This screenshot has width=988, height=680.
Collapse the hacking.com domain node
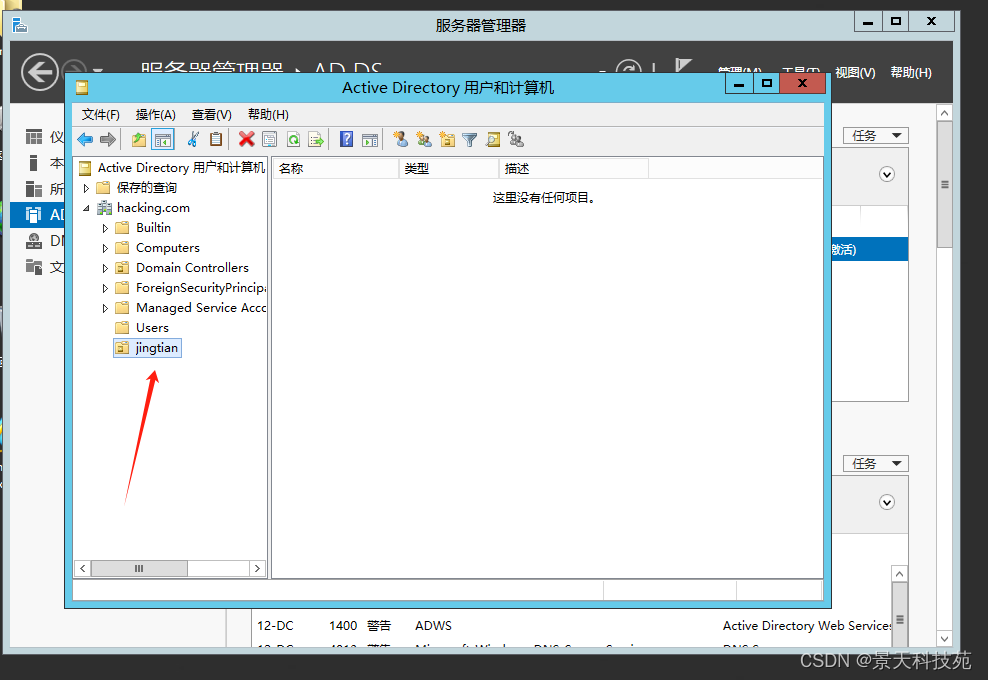tap(86, 208)
